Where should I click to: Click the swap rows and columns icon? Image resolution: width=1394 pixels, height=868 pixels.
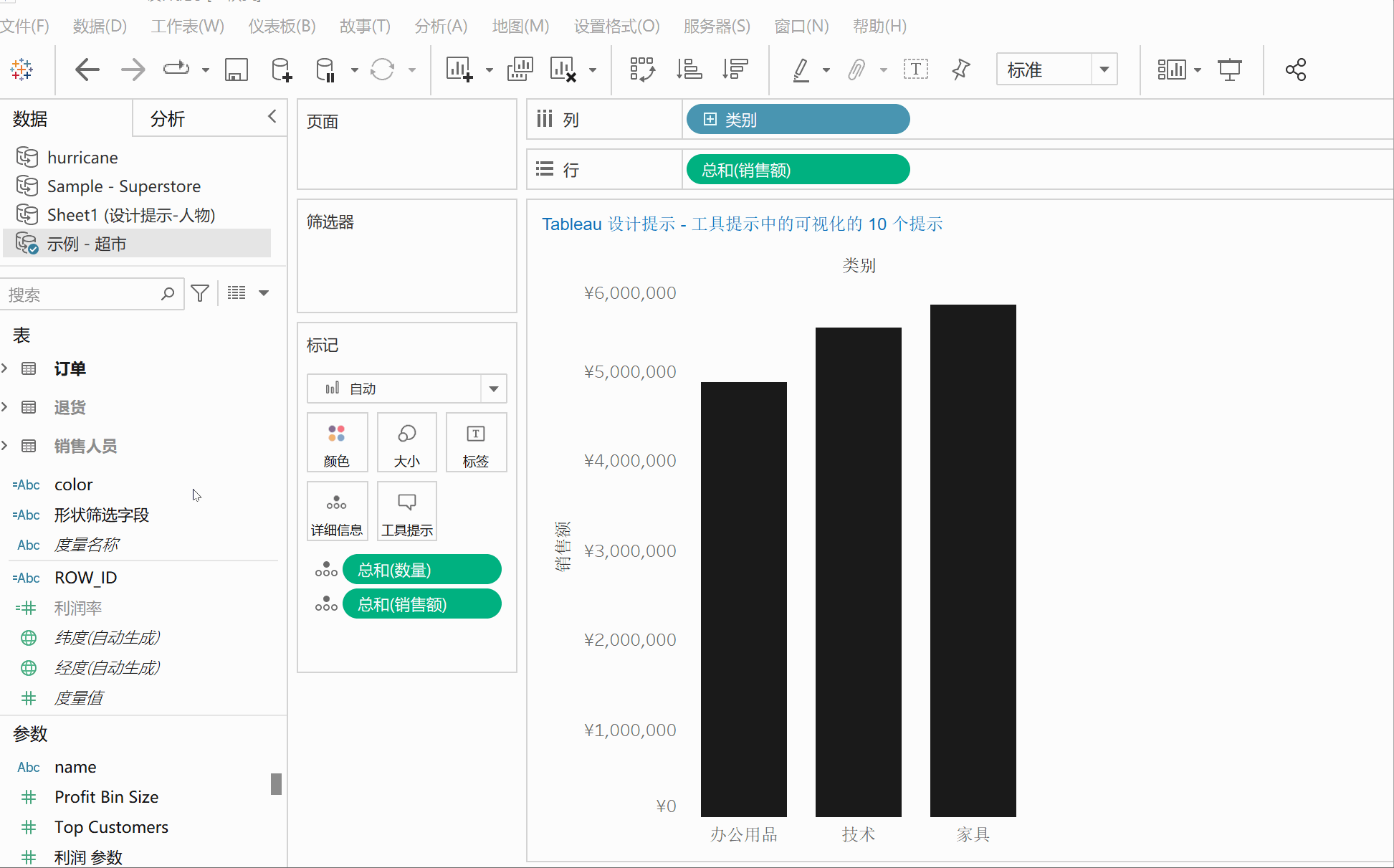pyautogui.click(x=642, y=70)
